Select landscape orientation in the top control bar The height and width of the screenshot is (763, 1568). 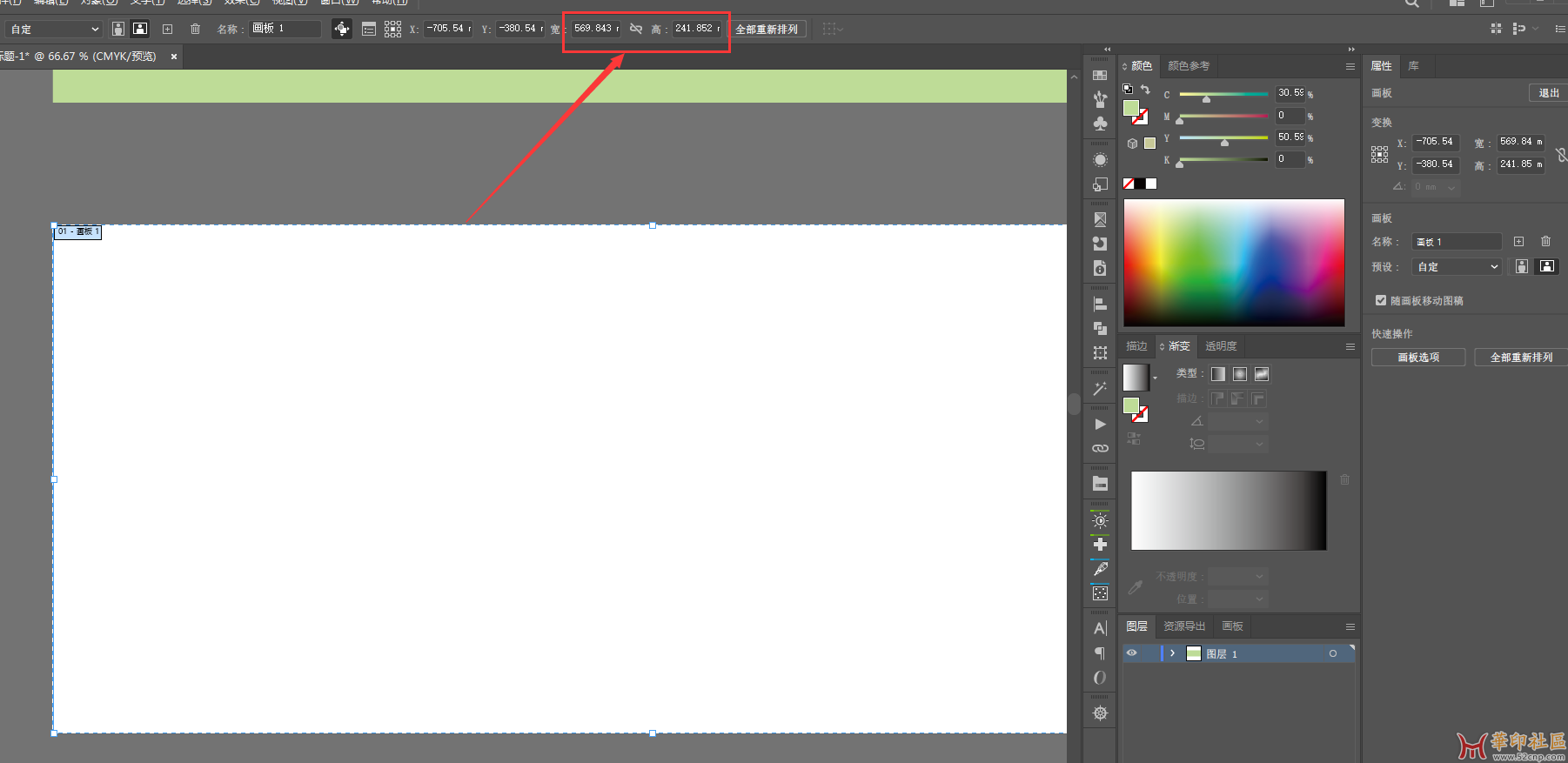point(139,29)
